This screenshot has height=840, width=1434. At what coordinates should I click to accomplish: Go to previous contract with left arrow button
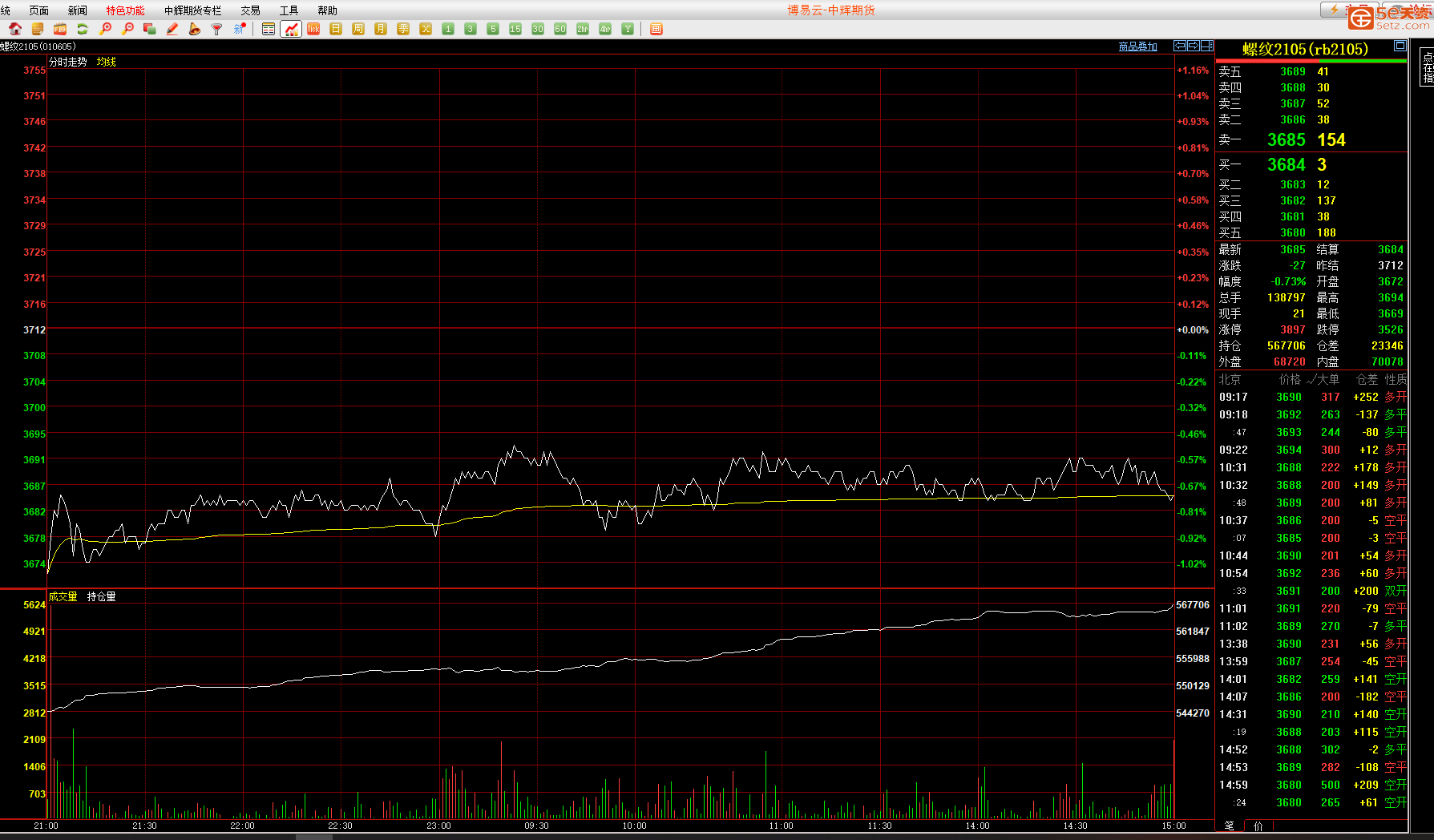(1180, 46)
